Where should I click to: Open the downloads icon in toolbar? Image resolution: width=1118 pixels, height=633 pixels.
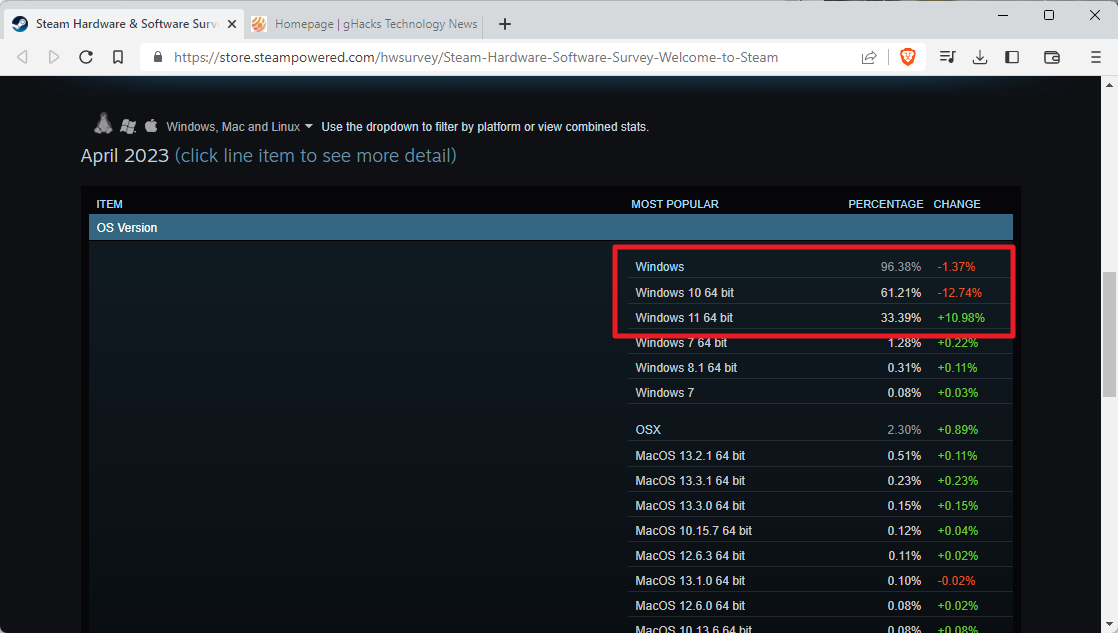pos(980,57)
